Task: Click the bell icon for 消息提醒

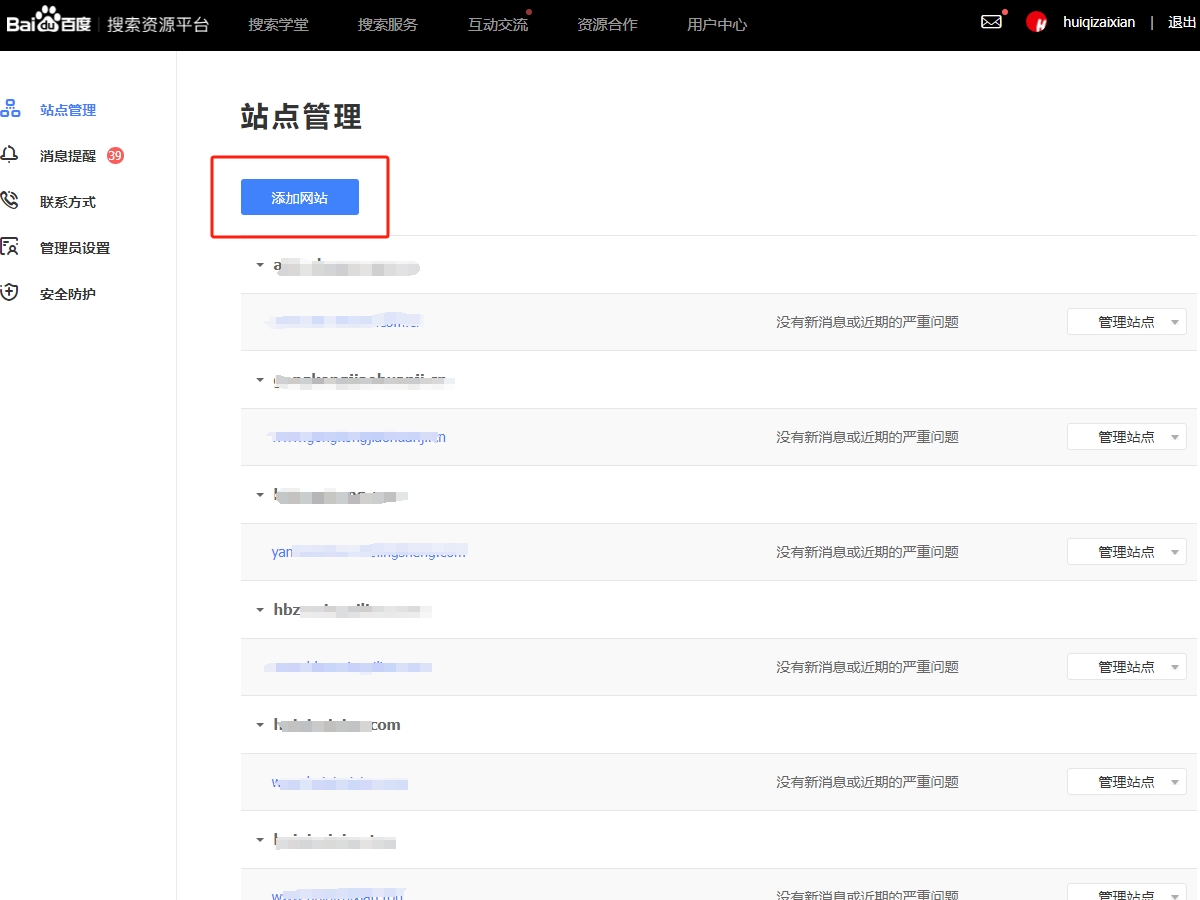Action: (x=10, y=155)
